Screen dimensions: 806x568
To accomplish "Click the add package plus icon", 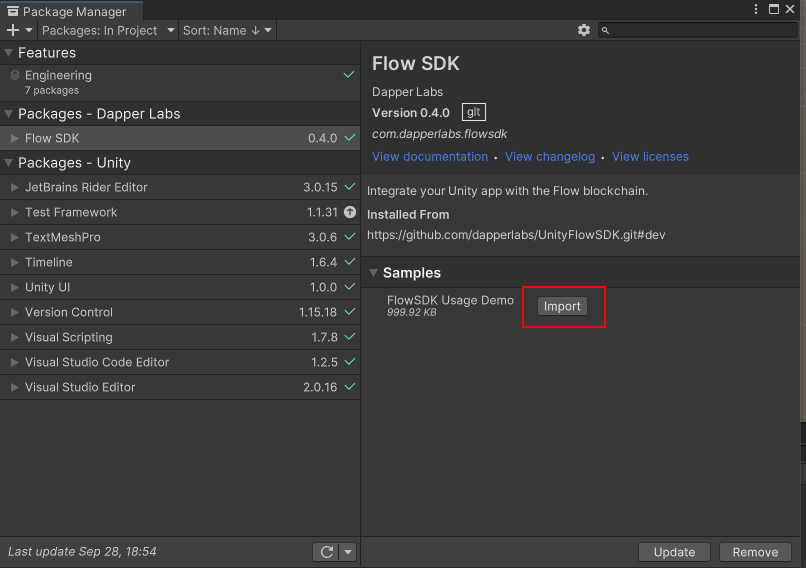I will pyautogui.click(x=13, y=30).
